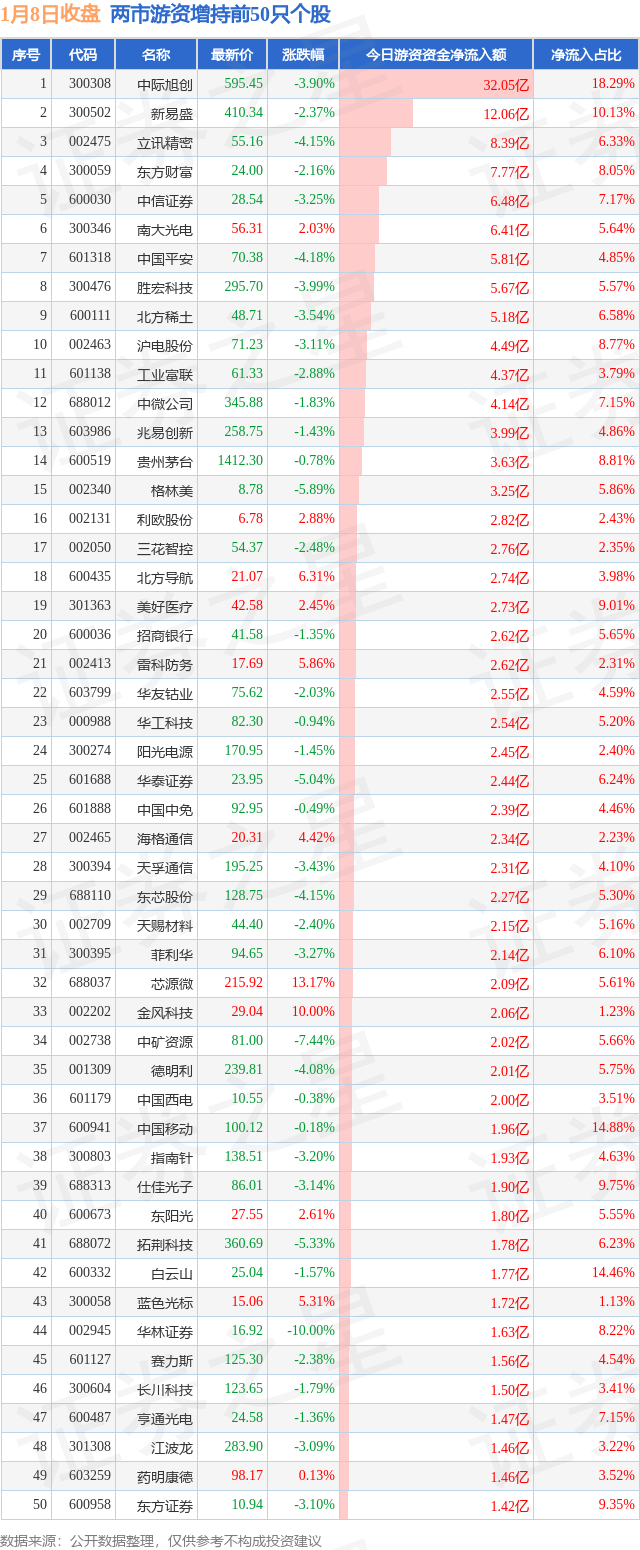
Task: Select stock name 南大光电
Action: click(165, 230)
